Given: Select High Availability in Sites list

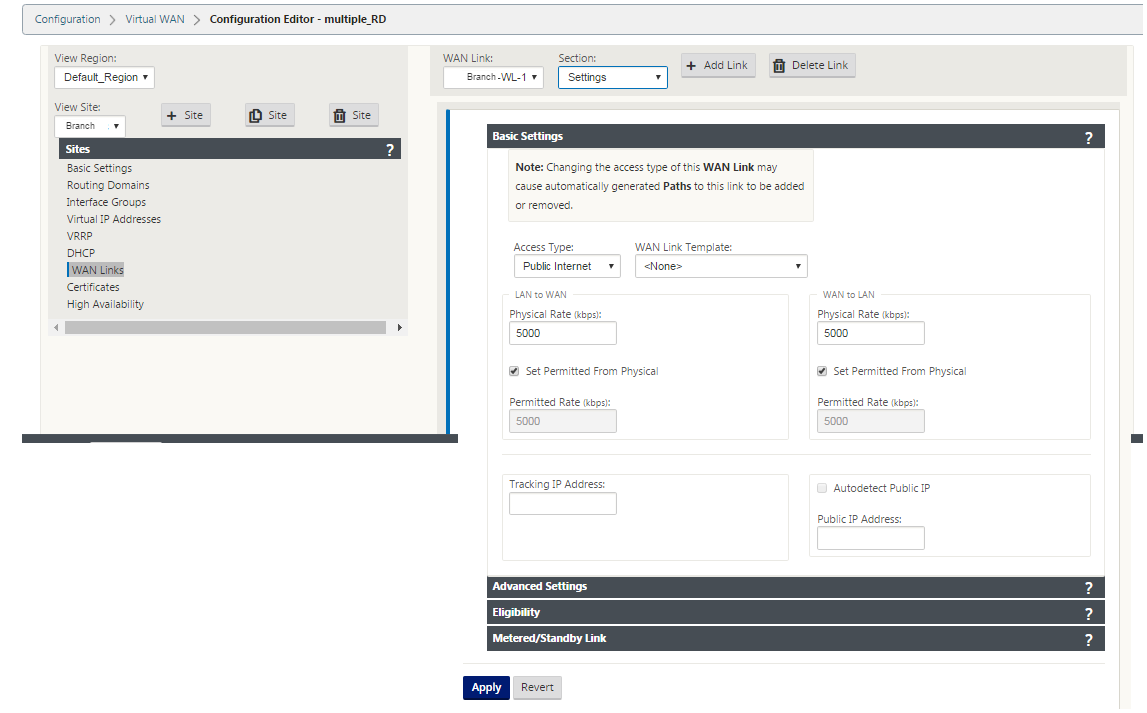Looking at the screenshot, I should click(x=105, y=304).
